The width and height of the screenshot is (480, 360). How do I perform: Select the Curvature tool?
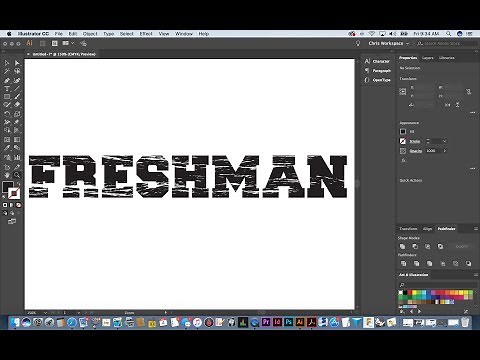point(17,80)
